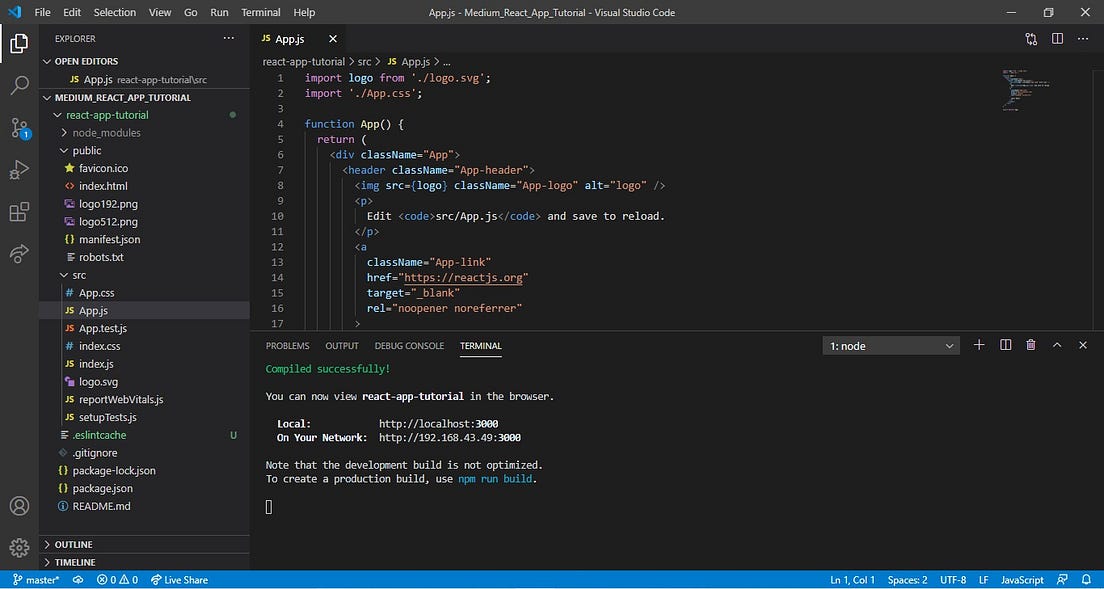Viewport: 1104px width, 589px height.
Task: Toggle the notifications bell in status bar
Action: [x=1086, y=579]
